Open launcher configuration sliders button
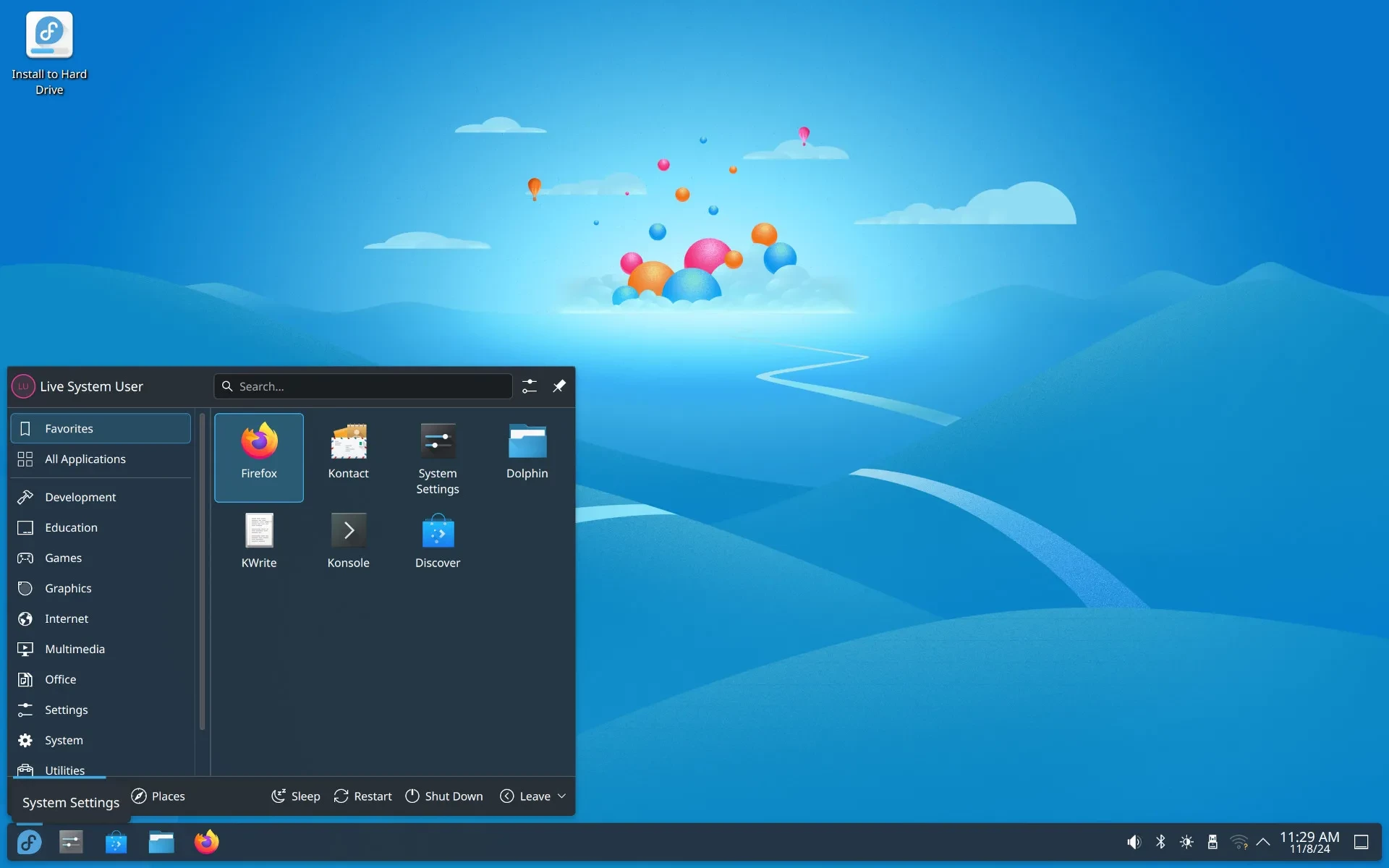Screen dimensions: 1389x868 530,386
